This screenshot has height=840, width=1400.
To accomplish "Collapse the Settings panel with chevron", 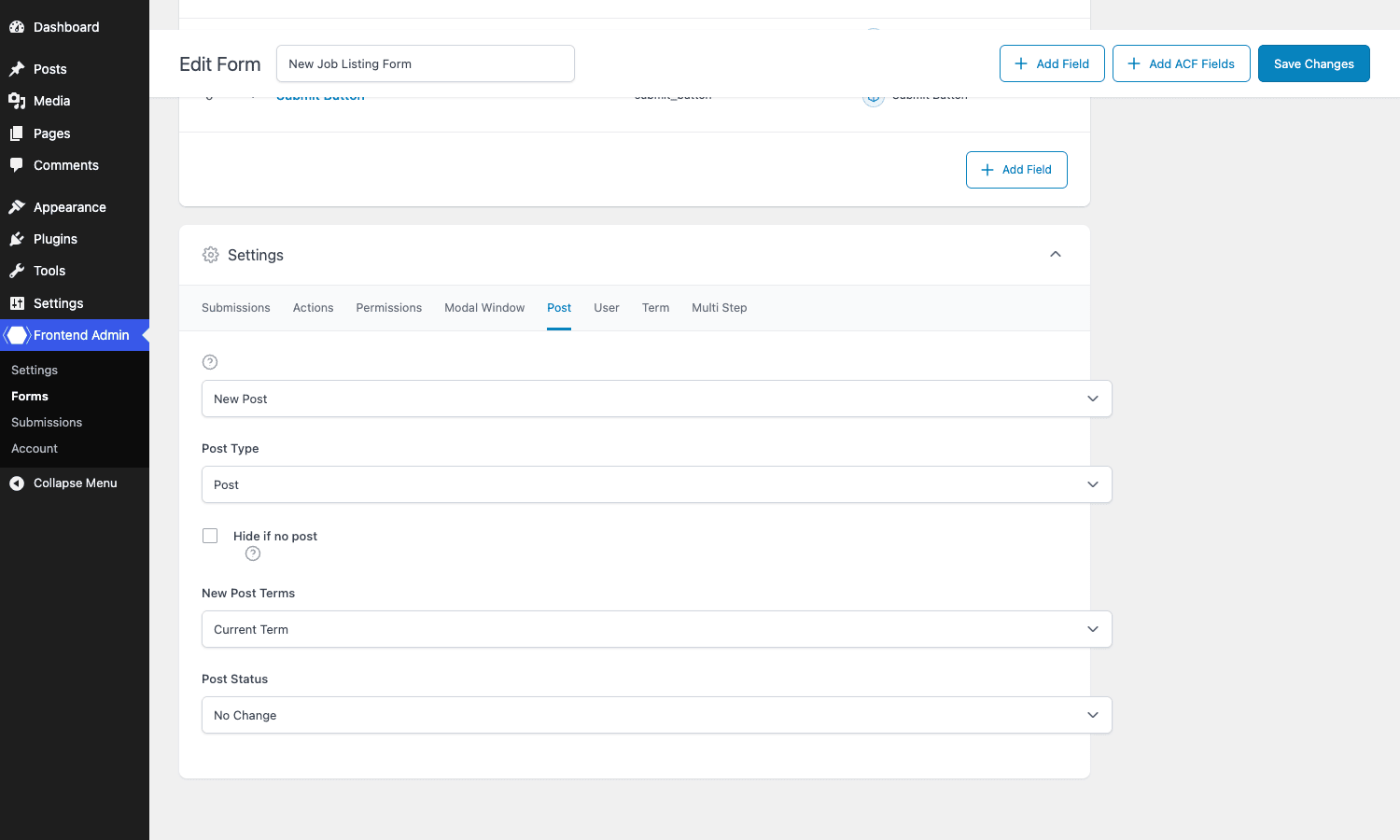I will [x=1056, y=255].
